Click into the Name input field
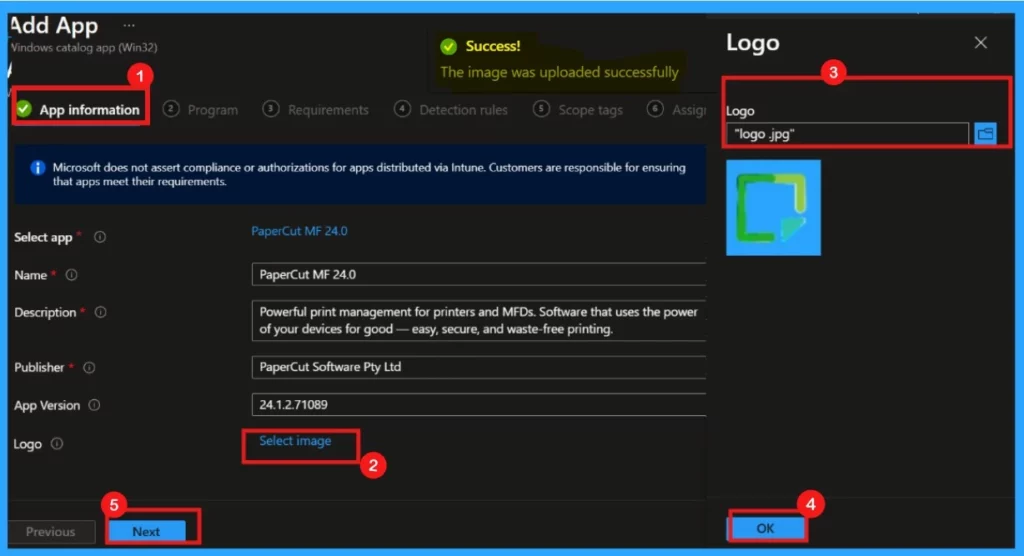Screen dimensions: 1024x556 [479, 274]
